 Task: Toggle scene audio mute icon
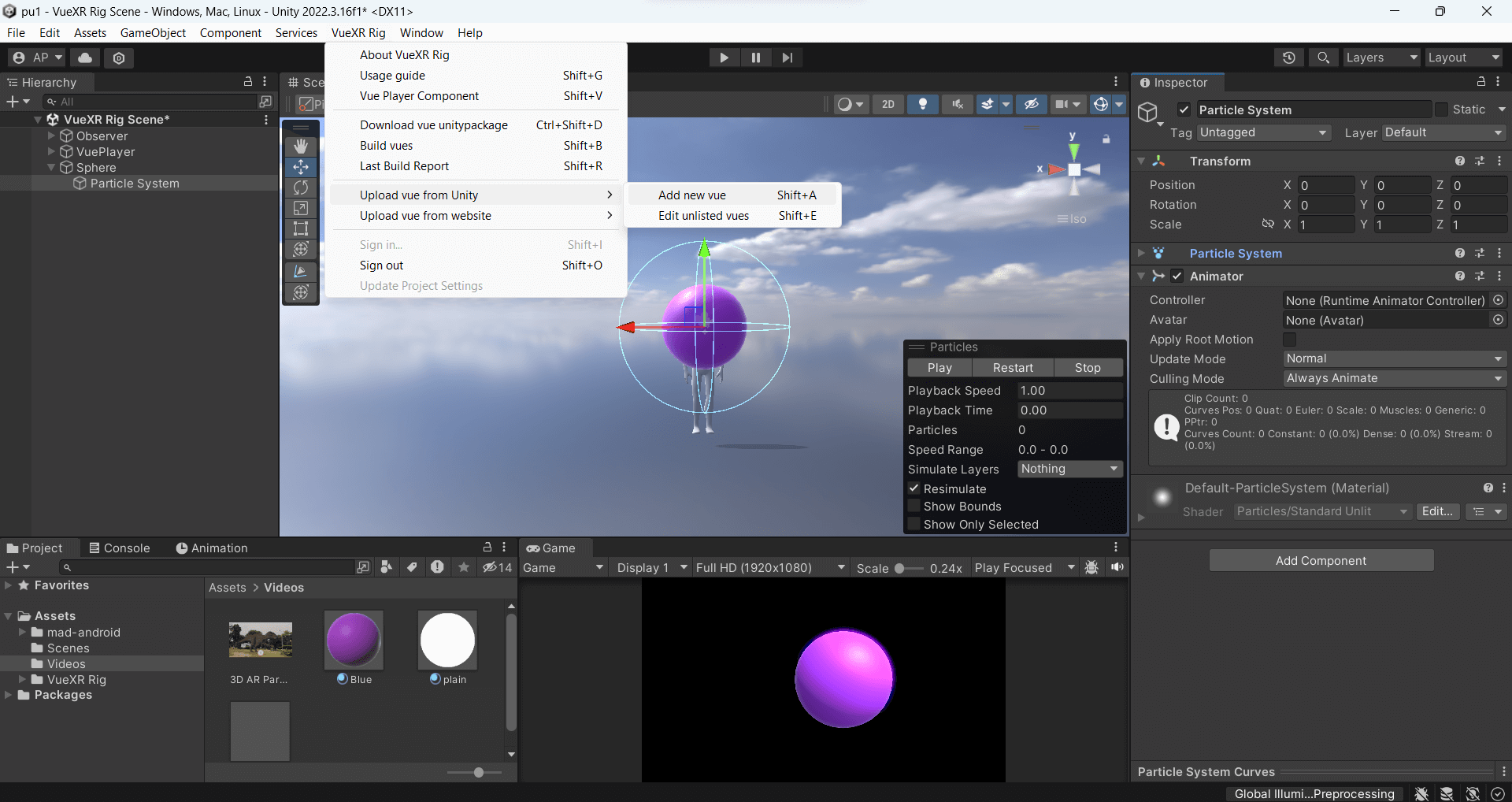click(958, 104)
